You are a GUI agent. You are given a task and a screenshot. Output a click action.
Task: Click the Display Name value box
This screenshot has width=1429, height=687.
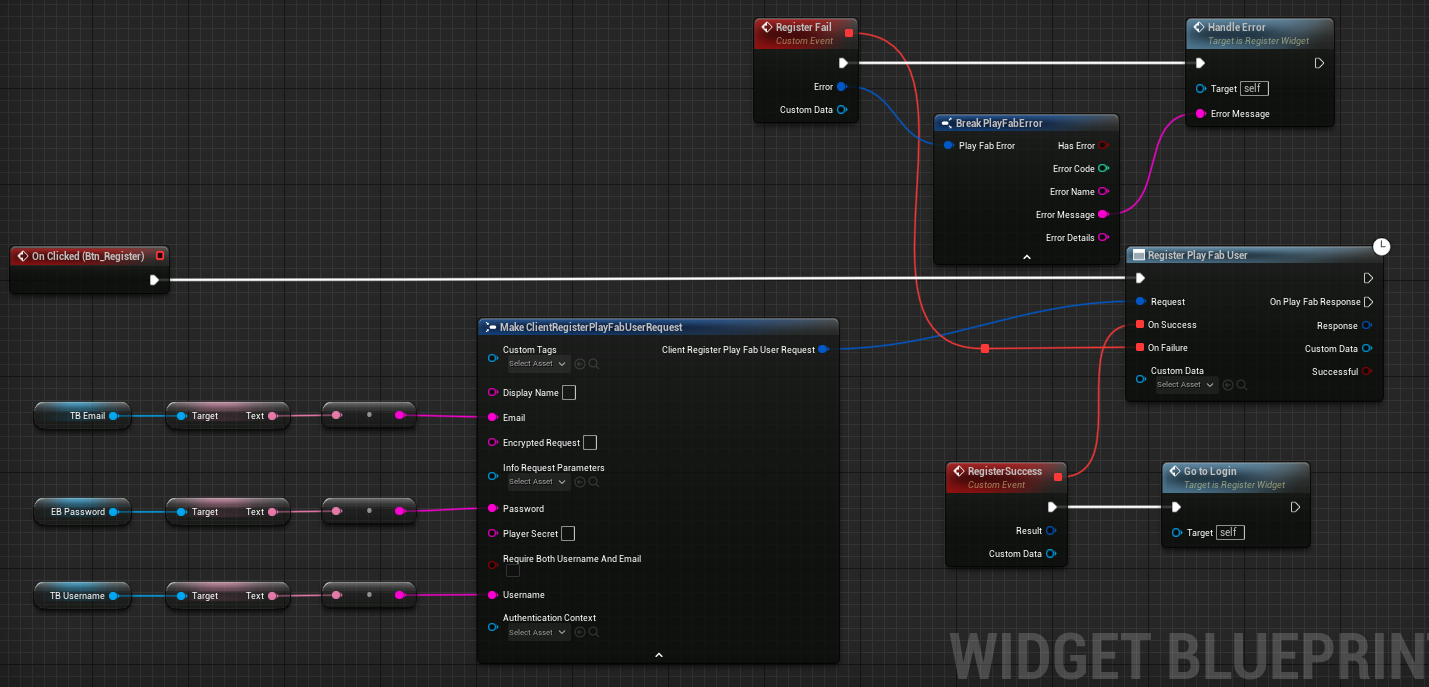coord(569,393)
